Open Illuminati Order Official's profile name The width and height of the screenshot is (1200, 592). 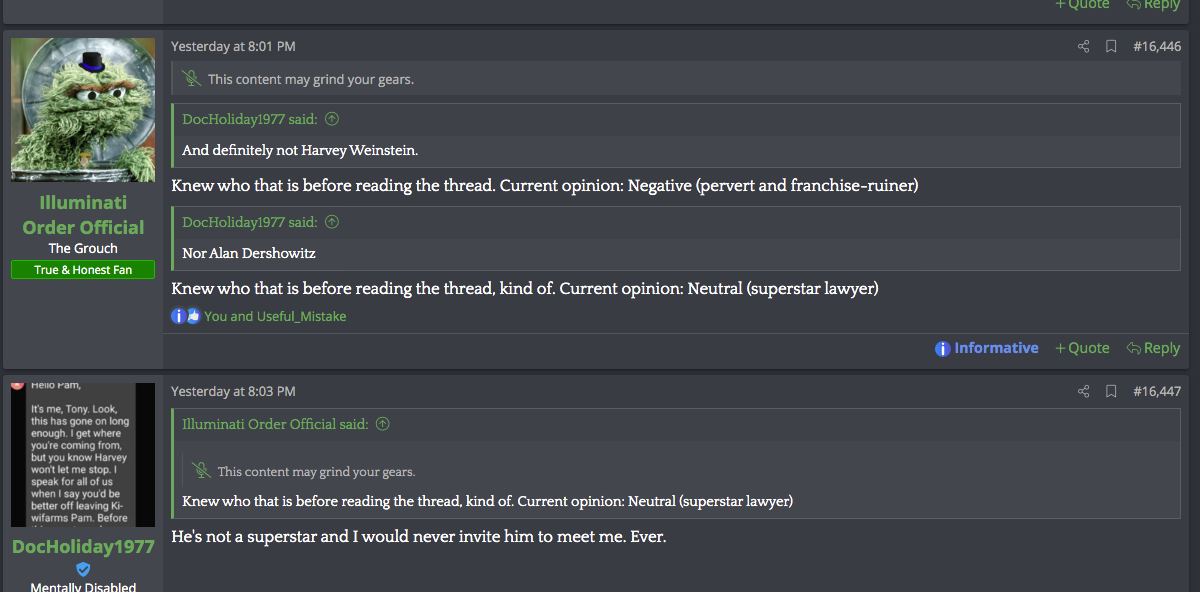pyautogui.click(x=83, y=215)
